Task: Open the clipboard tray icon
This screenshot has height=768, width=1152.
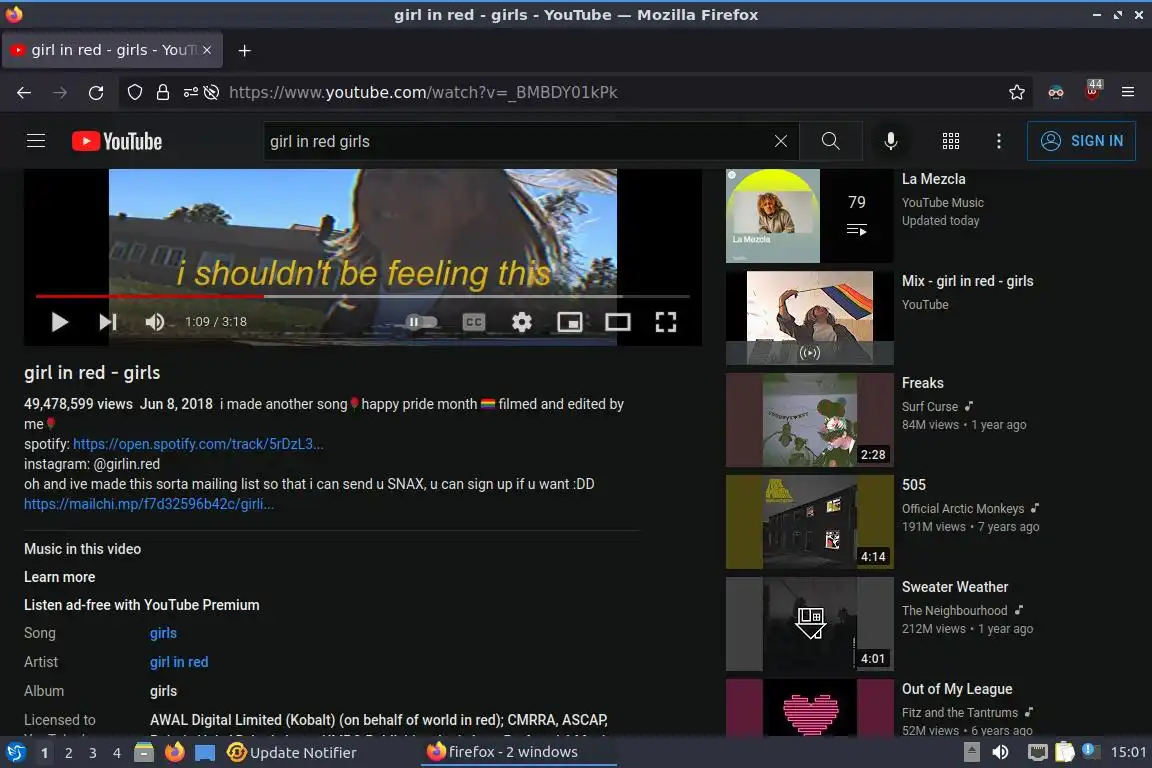Action: click(x=1065, y=753)
